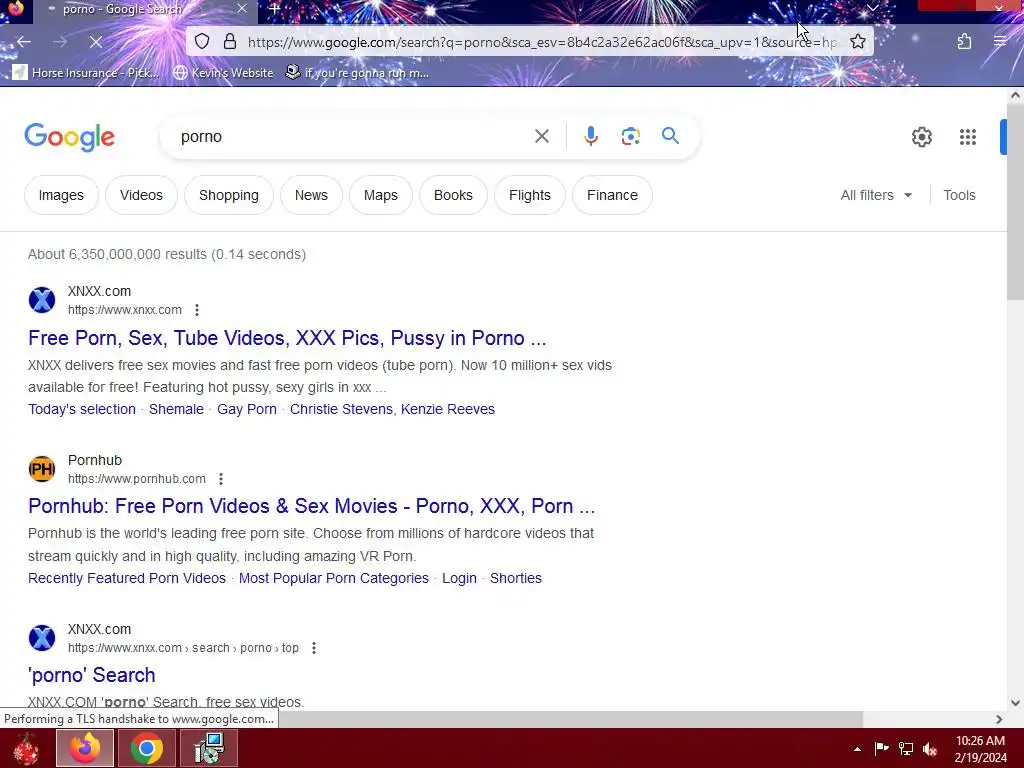Launch Chrome from the taskbar
Screen dimensions: 1024x768
click(146, 748)
